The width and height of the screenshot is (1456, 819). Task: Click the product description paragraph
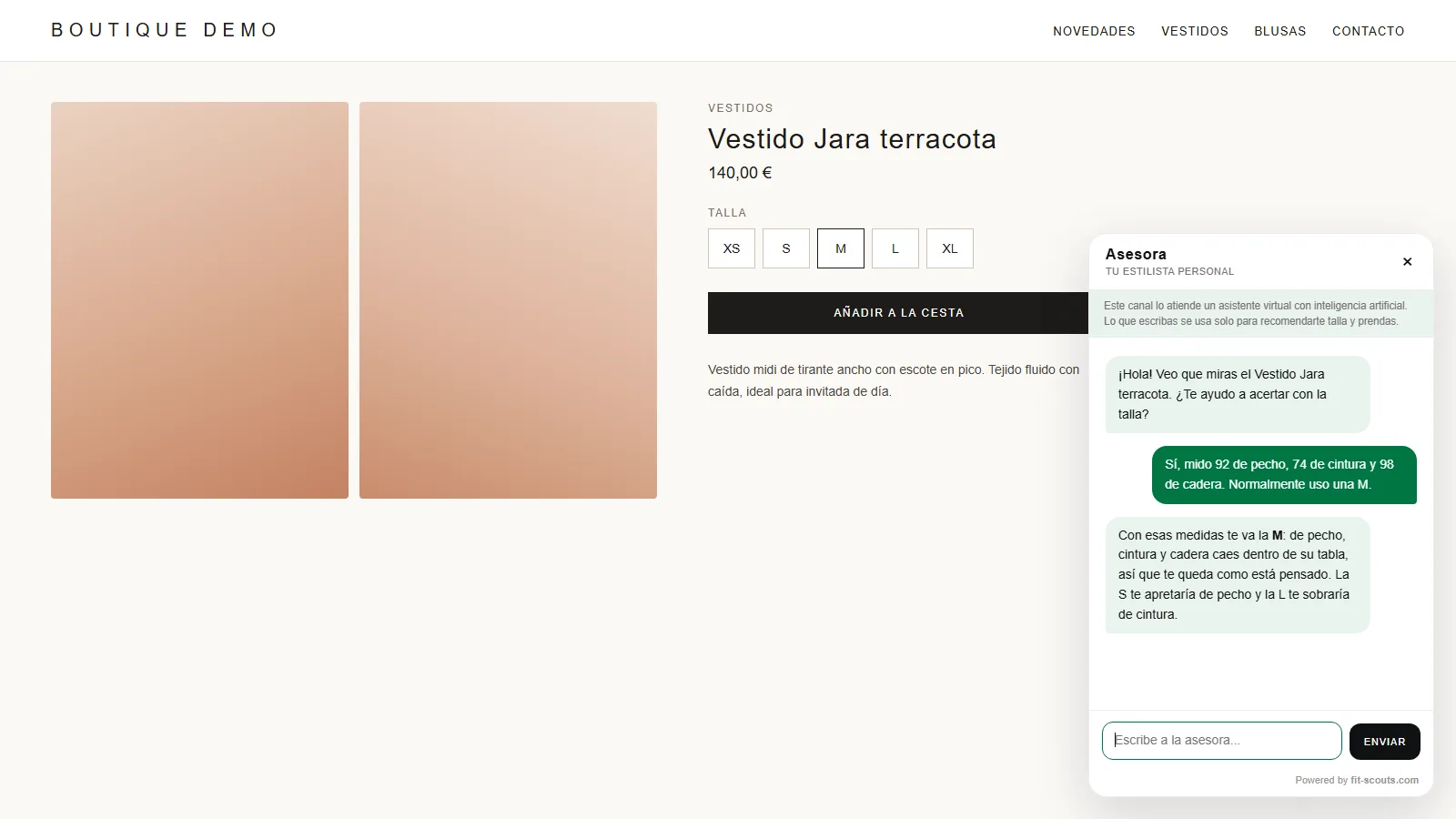894,380
